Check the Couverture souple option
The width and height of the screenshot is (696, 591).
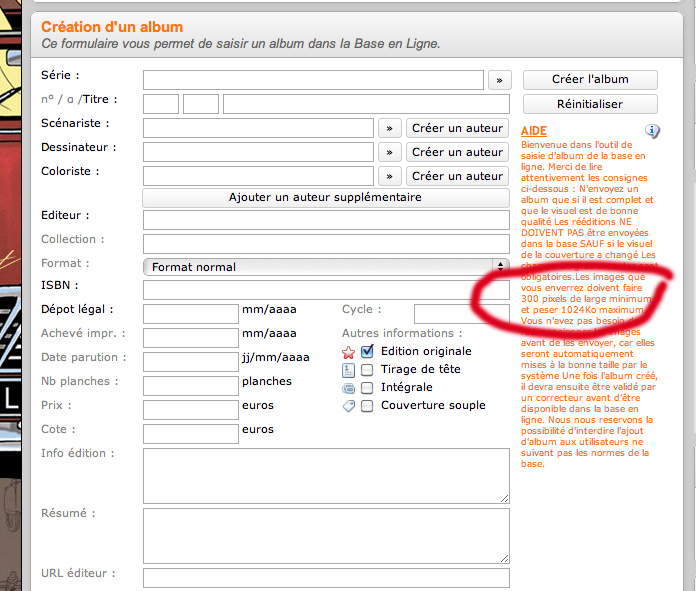[367, 405]
